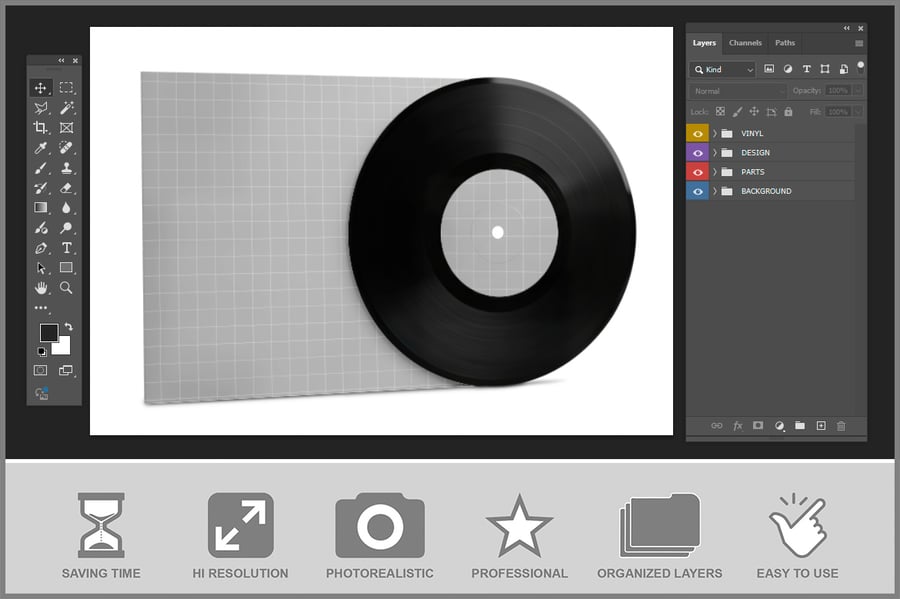Image resolution: width=900 pixels, height=599 pixels.
Task: Select the Hand tool
Action: [x=41, y=288]
